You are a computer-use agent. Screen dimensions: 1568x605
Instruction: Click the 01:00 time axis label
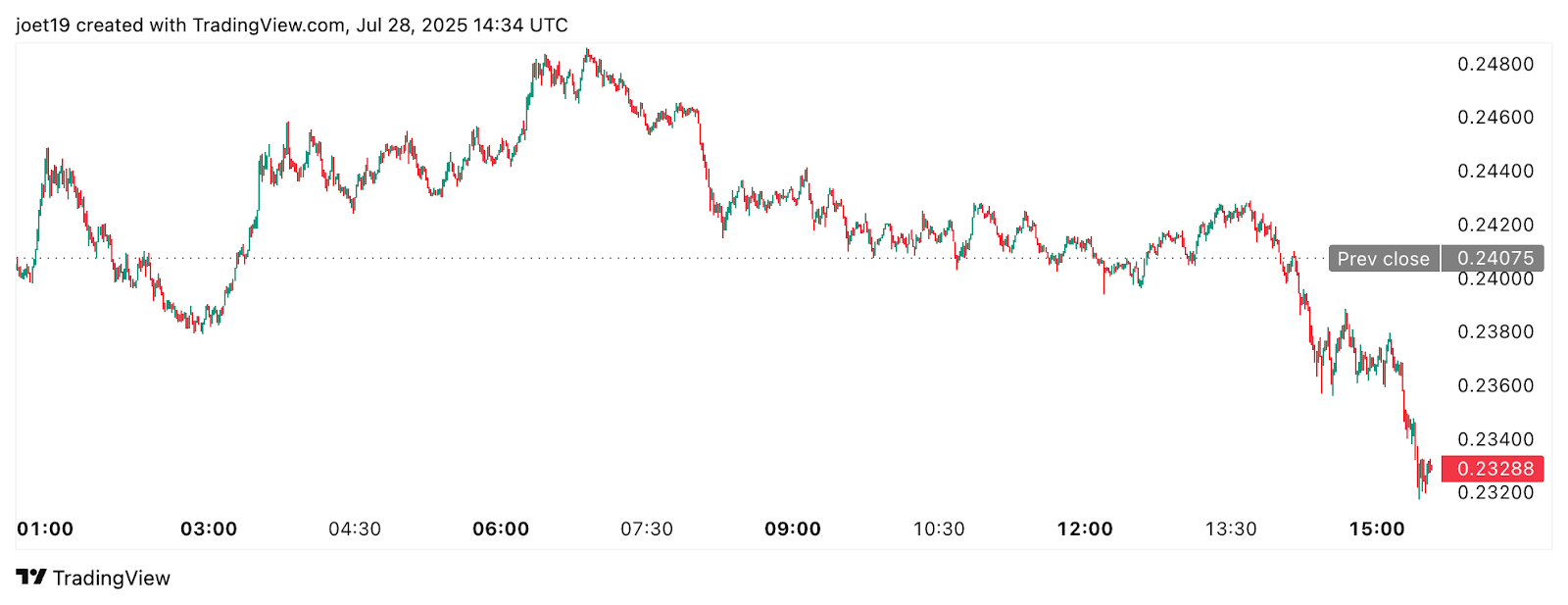pos(45,529)
